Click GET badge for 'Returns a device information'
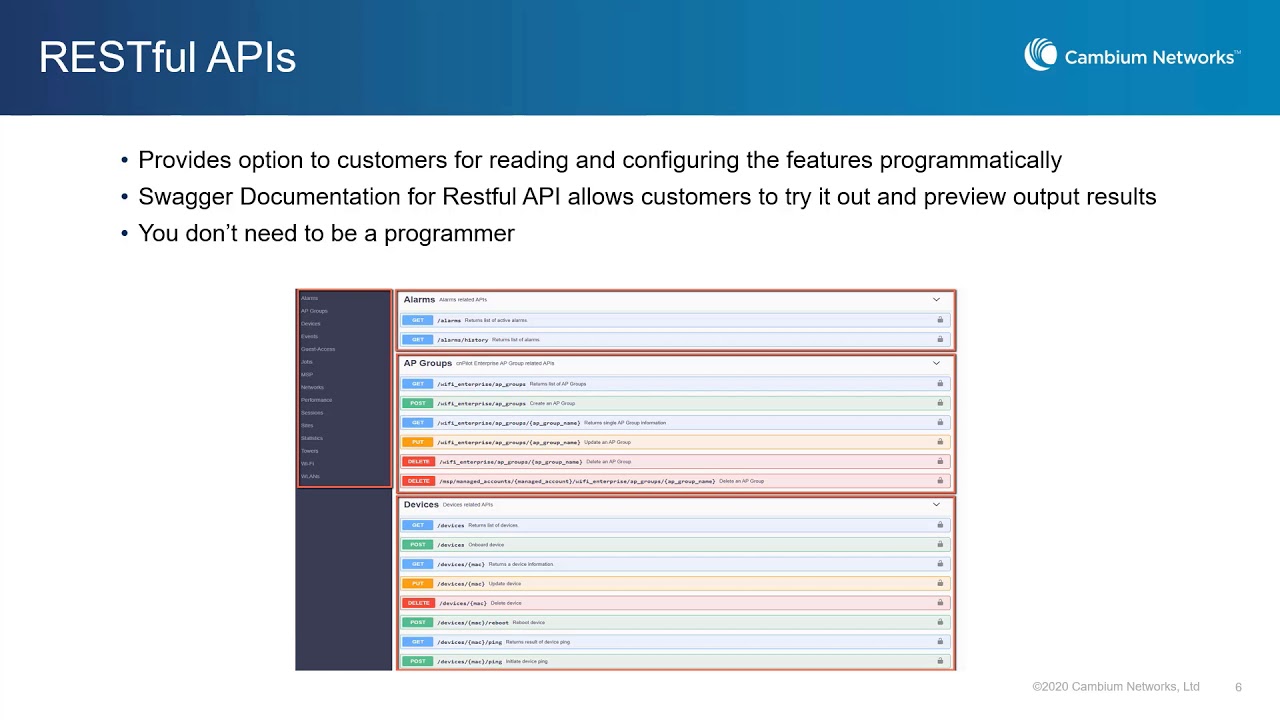This screenshot has height=720, width=1280. tap(418, 564)
